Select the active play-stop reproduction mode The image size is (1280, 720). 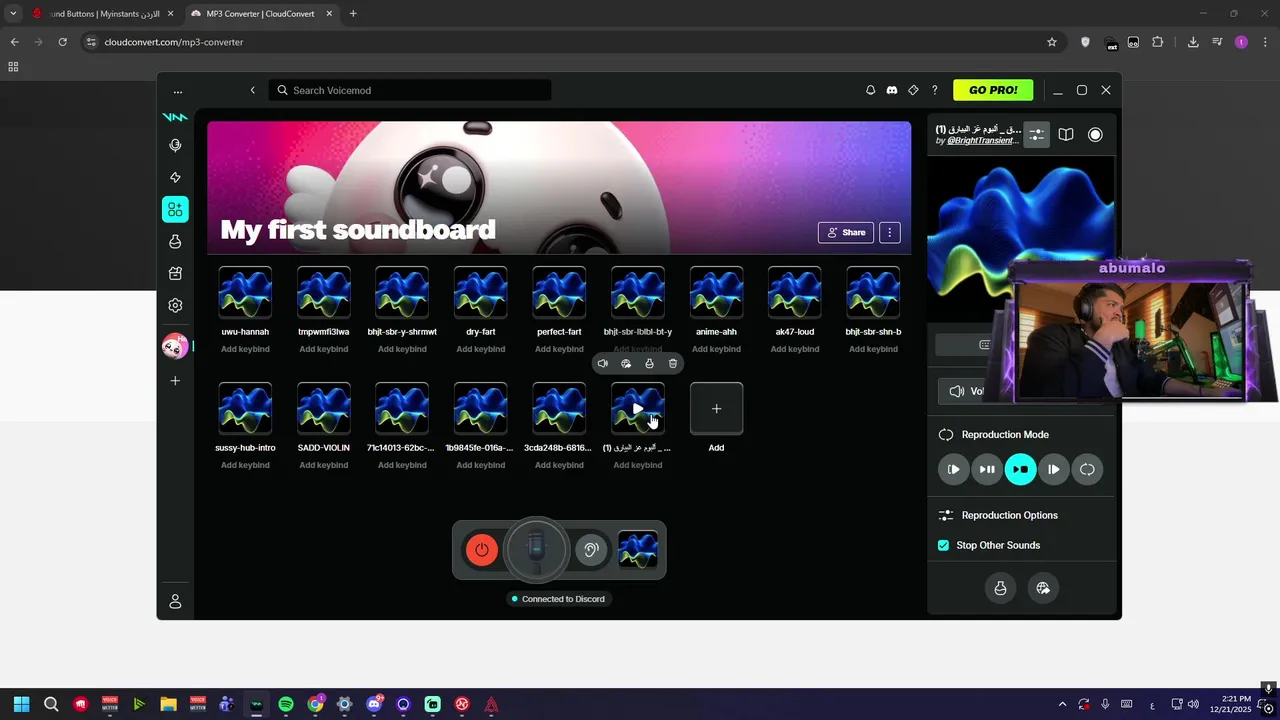1020,469
